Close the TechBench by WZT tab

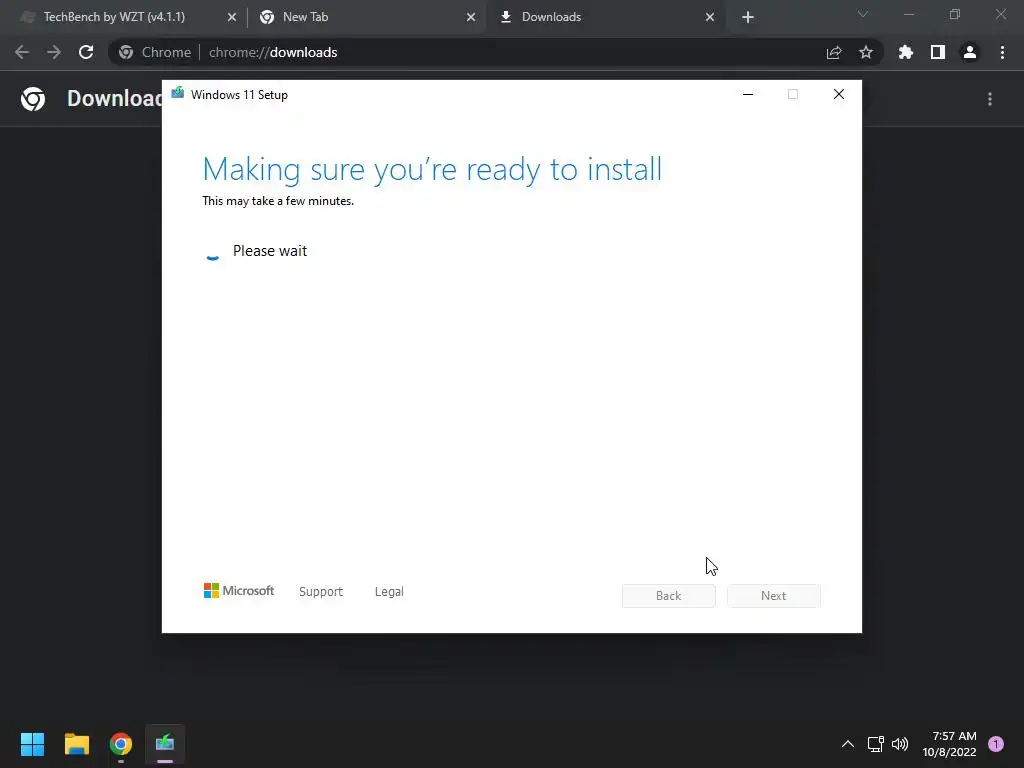(x=232, y=17)
